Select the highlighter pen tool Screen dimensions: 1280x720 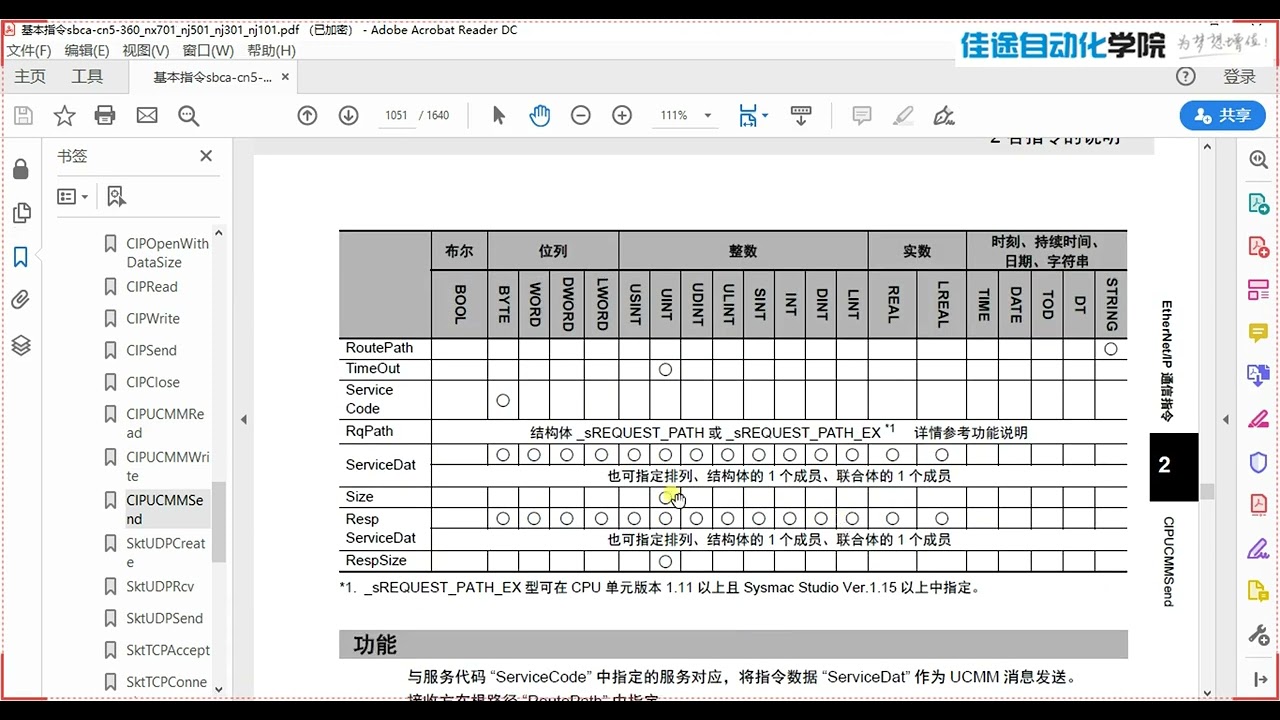click(903, 116)
